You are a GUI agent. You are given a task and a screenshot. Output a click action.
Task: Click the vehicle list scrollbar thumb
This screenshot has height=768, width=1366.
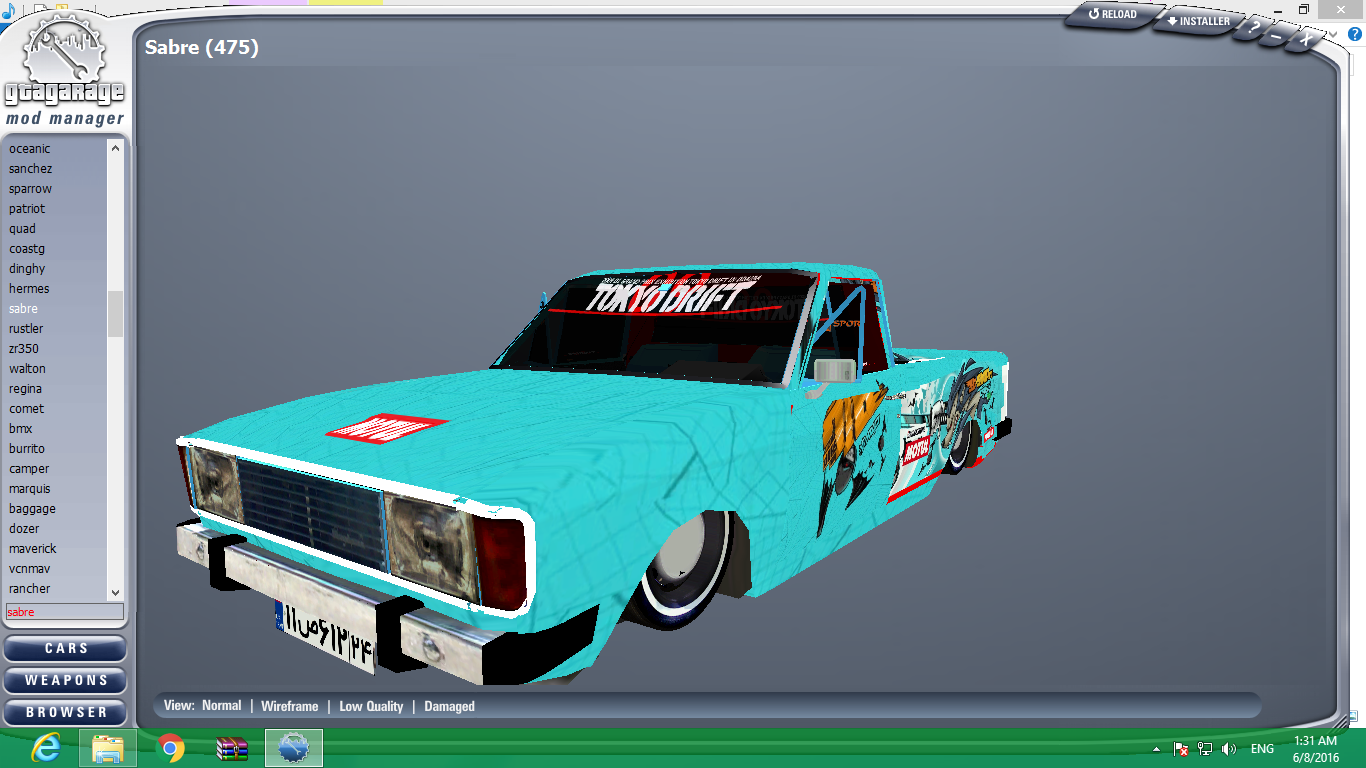115,313
